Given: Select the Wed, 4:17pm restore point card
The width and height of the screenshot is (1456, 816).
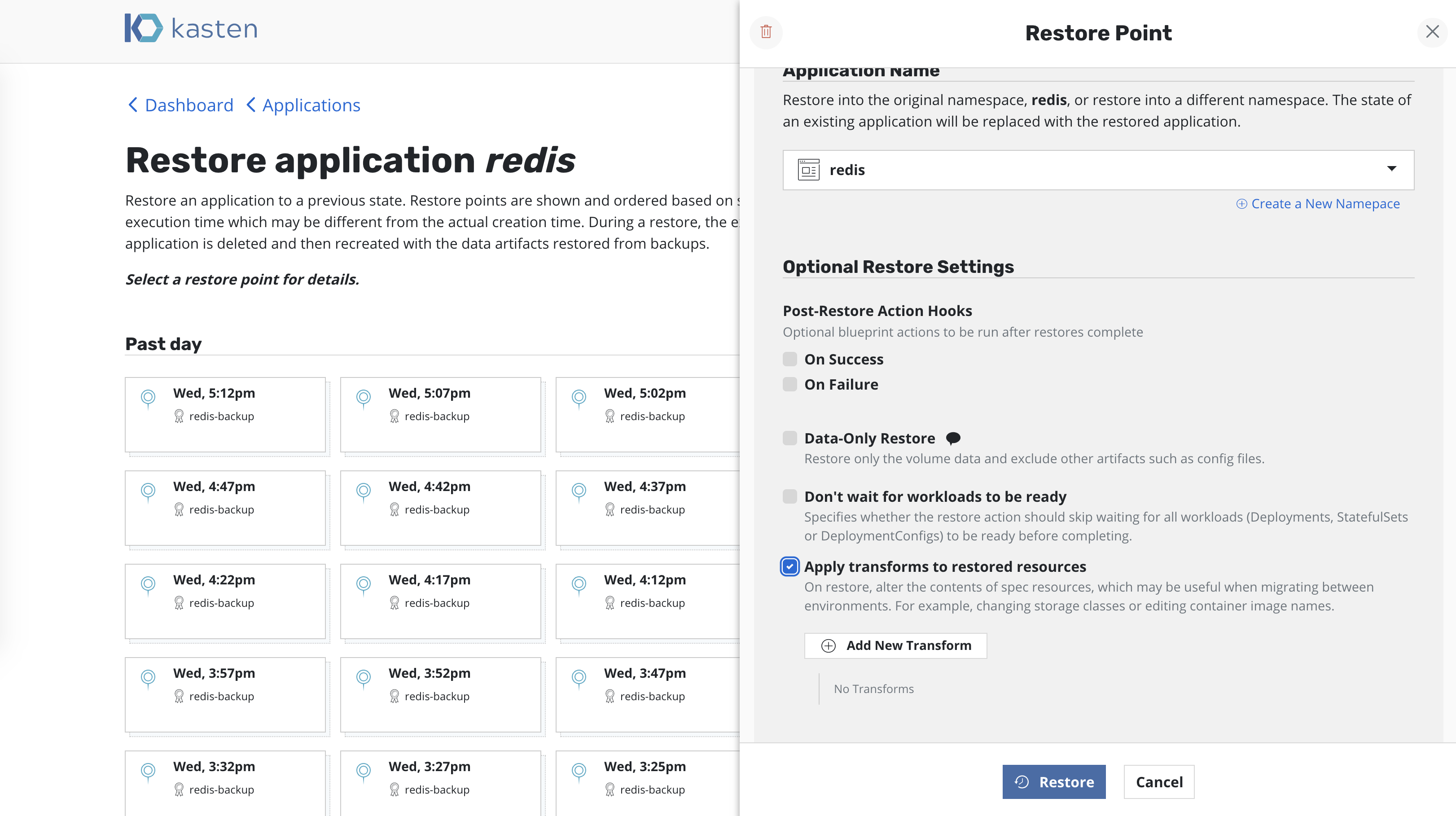Looking at the screenshot, I should [x=440, y=601].
